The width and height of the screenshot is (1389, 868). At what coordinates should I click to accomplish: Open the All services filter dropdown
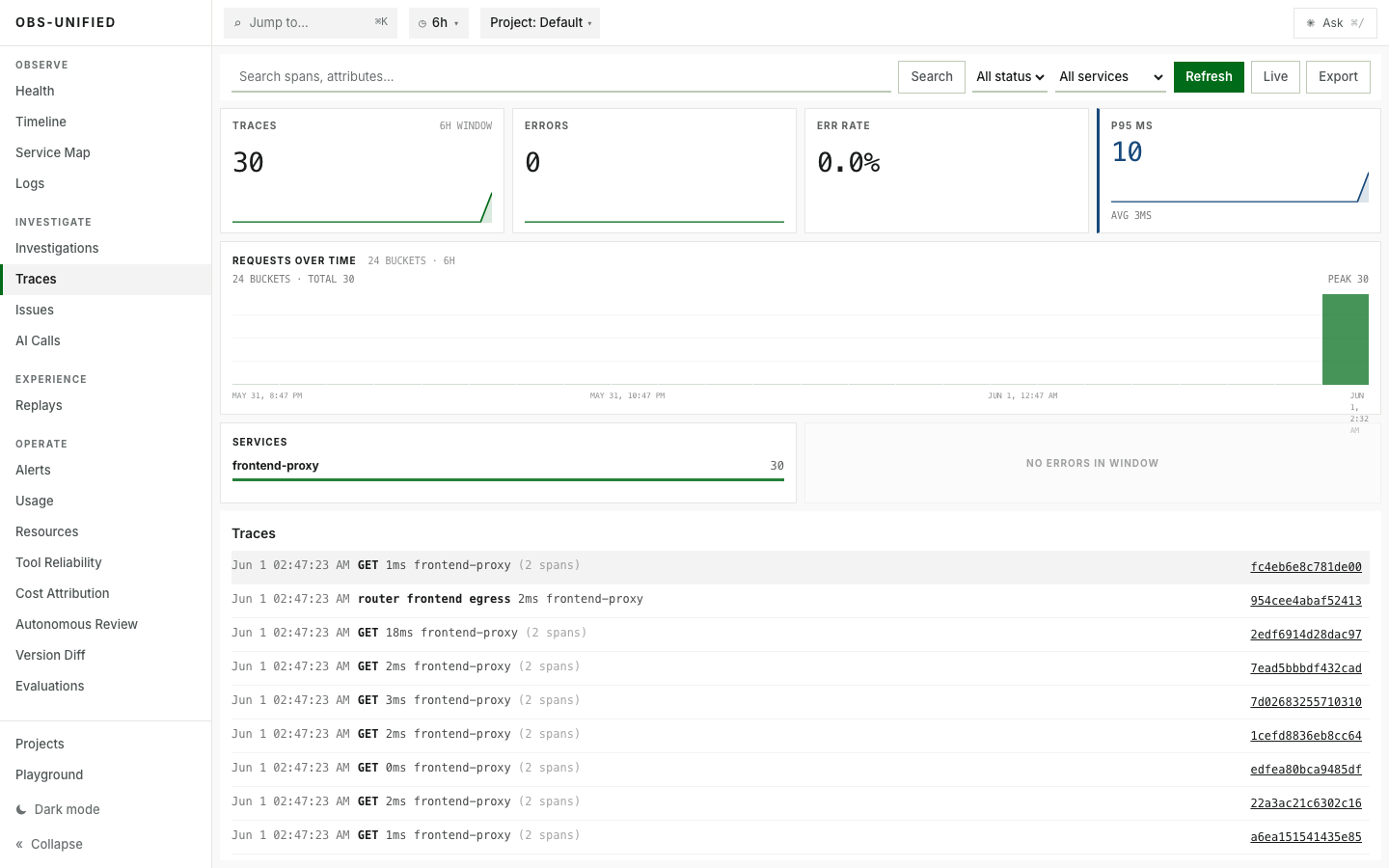pyautogui.click(x=1110, y=77)
